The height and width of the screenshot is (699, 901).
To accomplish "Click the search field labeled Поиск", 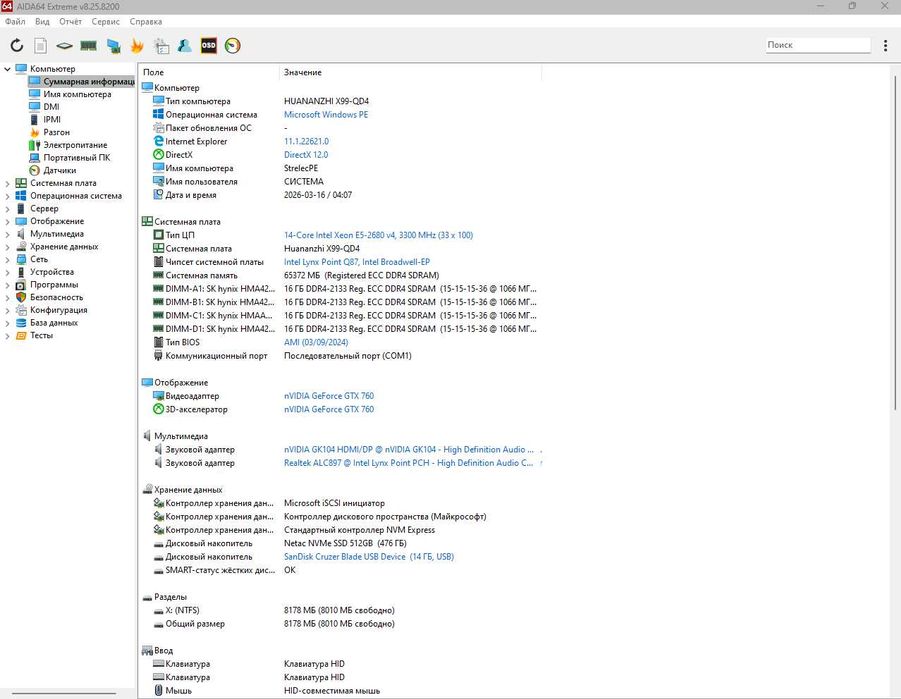I will pos(818,45).
